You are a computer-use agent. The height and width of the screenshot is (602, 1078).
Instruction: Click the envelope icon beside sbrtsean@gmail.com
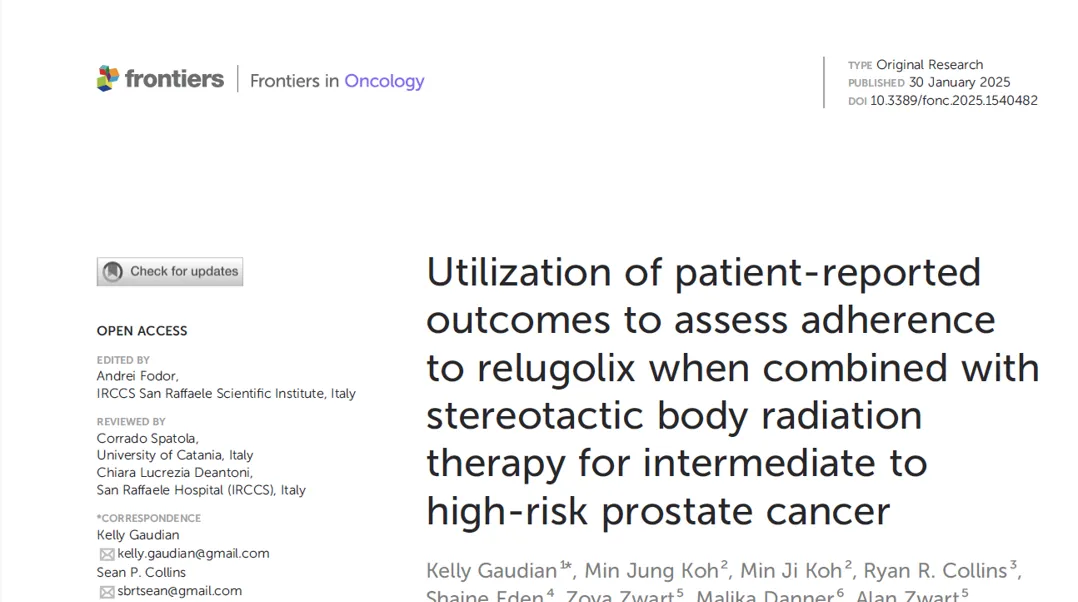point(106,592)
